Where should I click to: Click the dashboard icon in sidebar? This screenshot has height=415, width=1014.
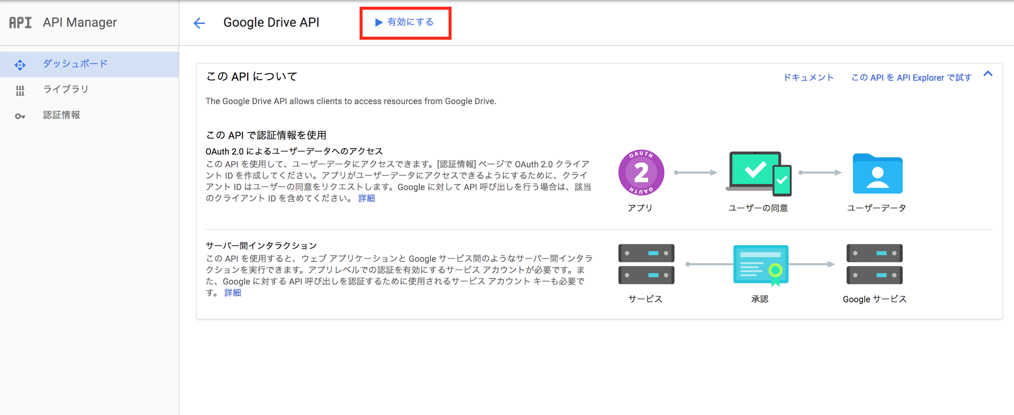coord(19,65)
